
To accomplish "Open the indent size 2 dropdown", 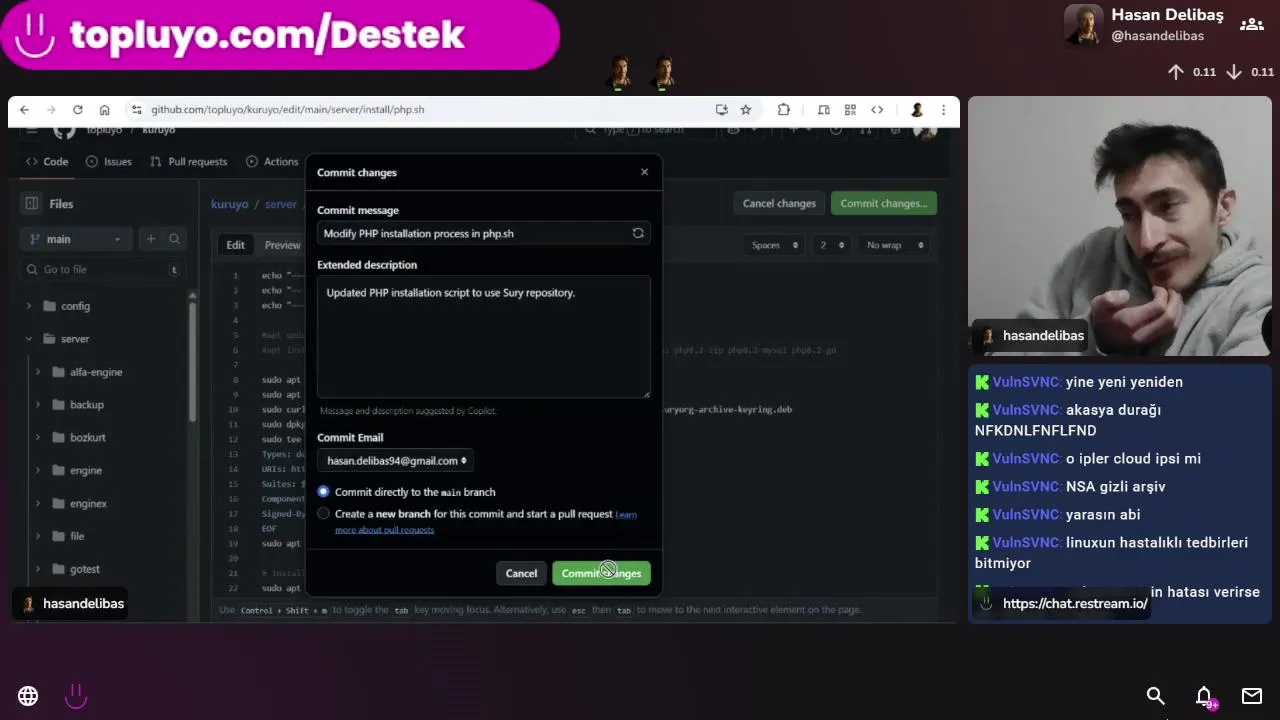I will pos(831,245).
